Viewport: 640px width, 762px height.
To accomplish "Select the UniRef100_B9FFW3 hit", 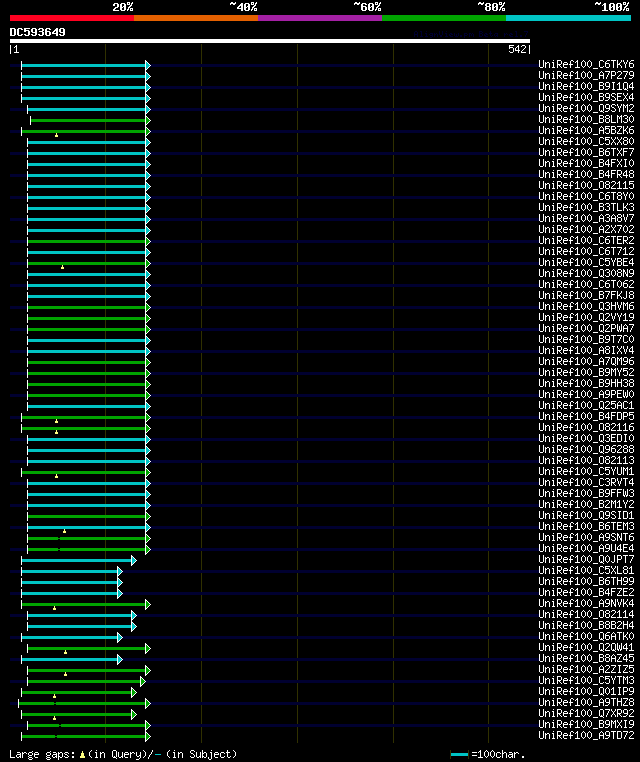I will pyautogui.click(x=586, y=493).
